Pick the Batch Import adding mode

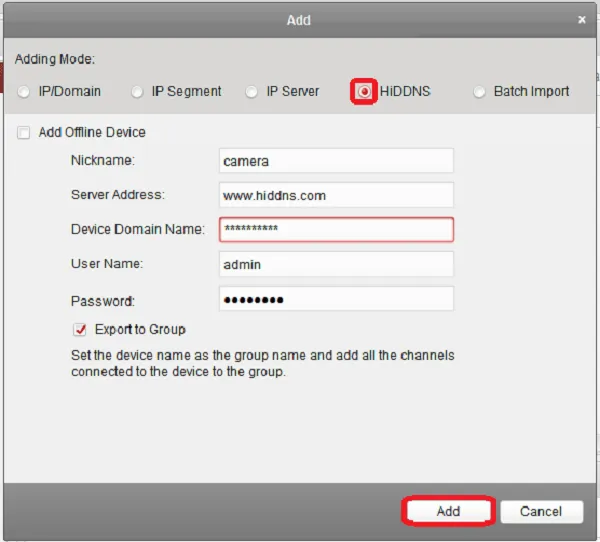click(479, 92)
